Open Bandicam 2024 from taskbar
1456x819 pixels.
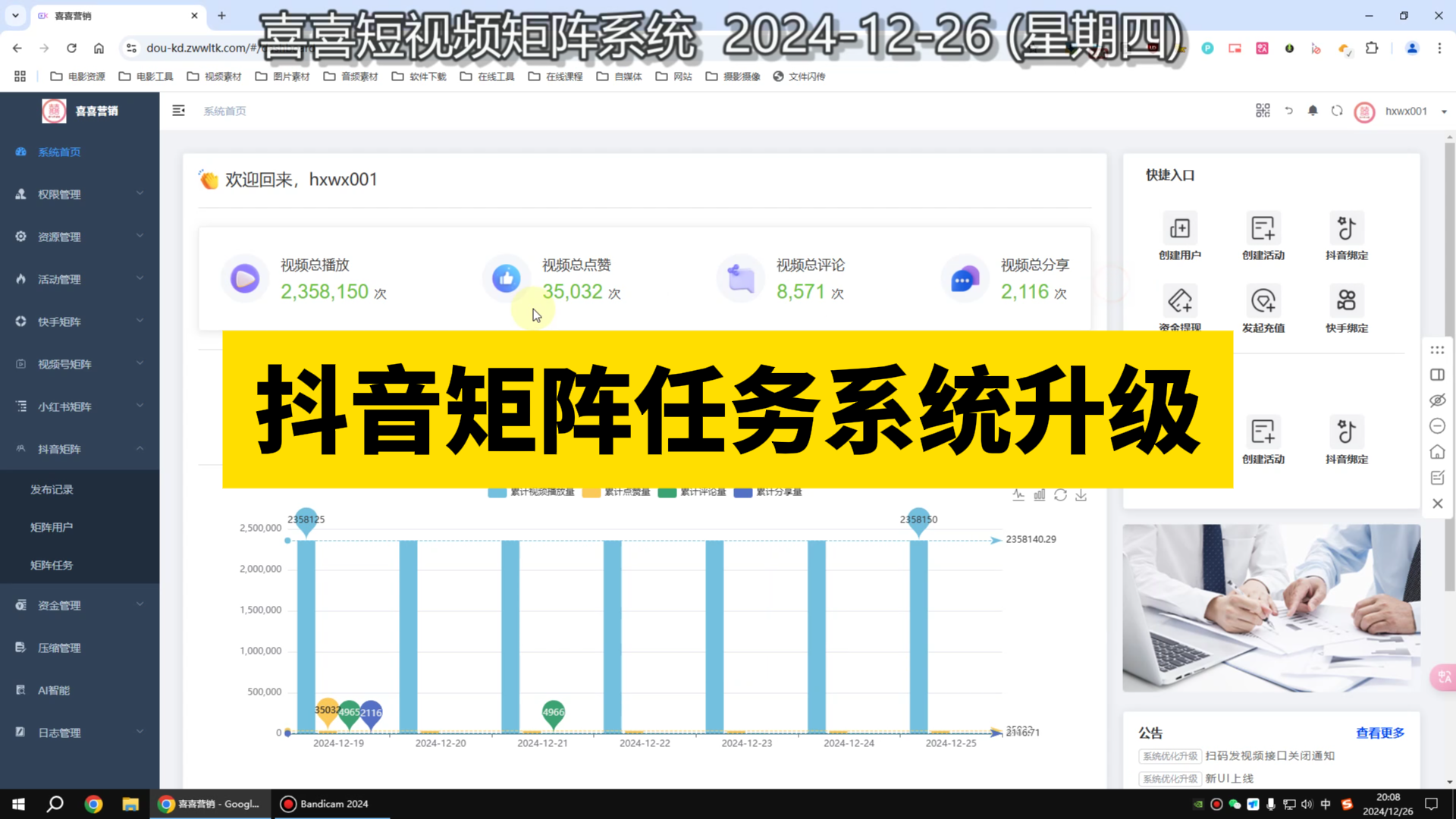click(325, 804)
